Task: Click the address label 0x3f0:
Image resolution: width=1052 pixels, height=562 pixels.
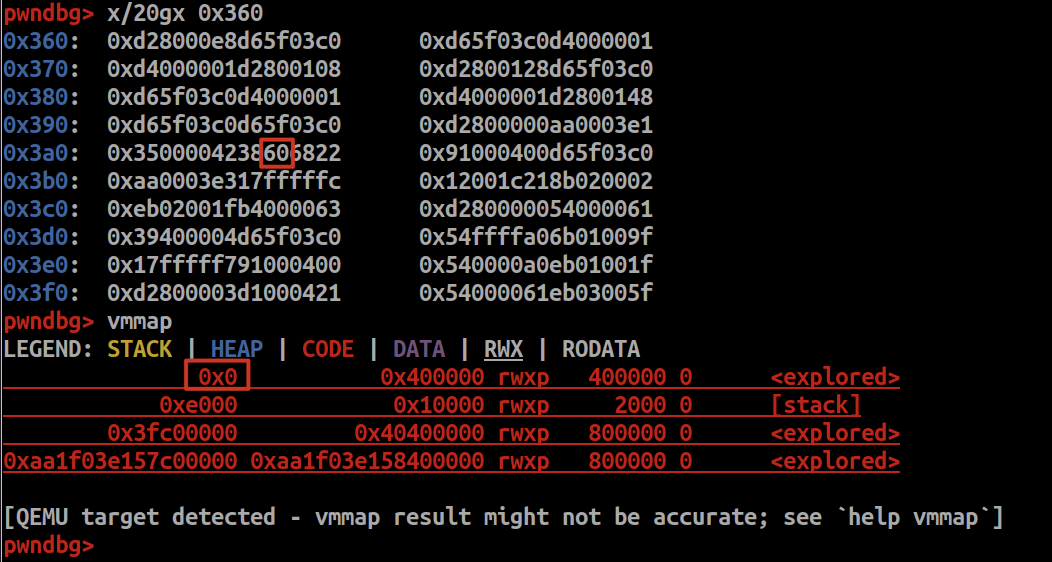Action: tap(41, 293)
